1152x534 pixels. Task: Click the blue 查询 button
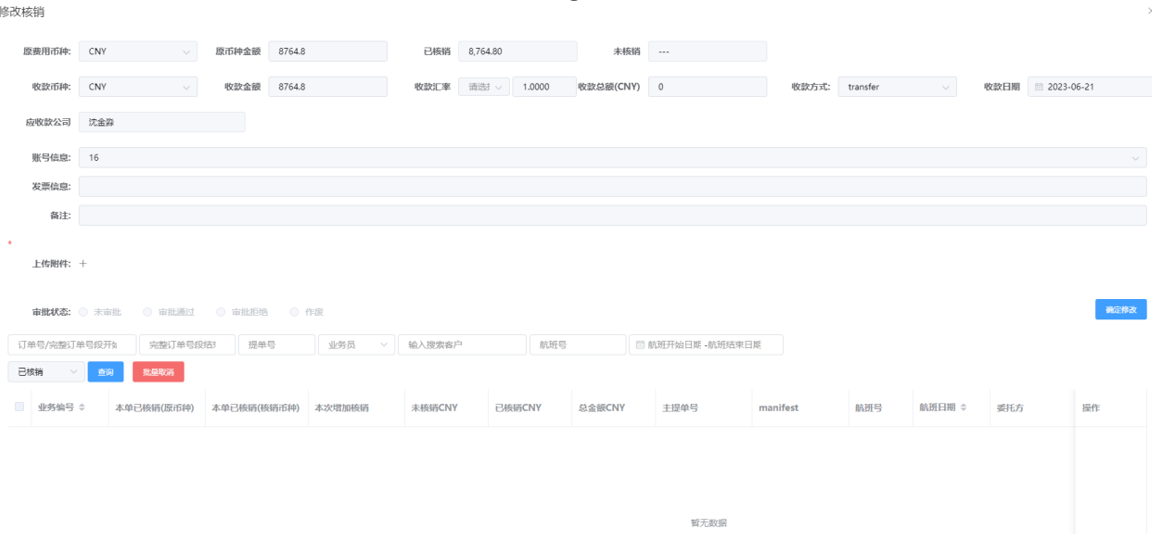pyautogui.click(x=106, y=372)
